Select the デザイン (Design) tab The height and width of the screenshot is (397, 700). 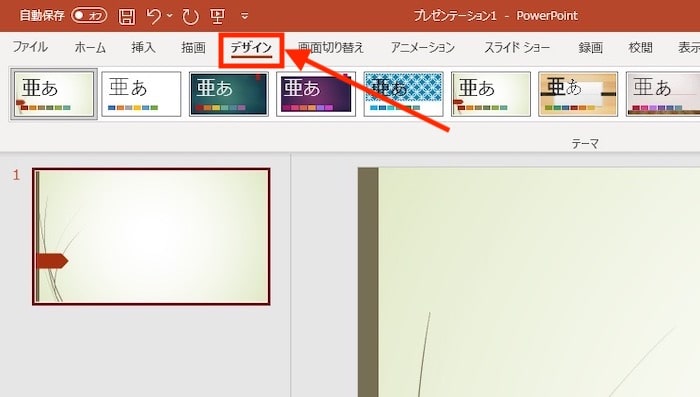tap(251, 48)
